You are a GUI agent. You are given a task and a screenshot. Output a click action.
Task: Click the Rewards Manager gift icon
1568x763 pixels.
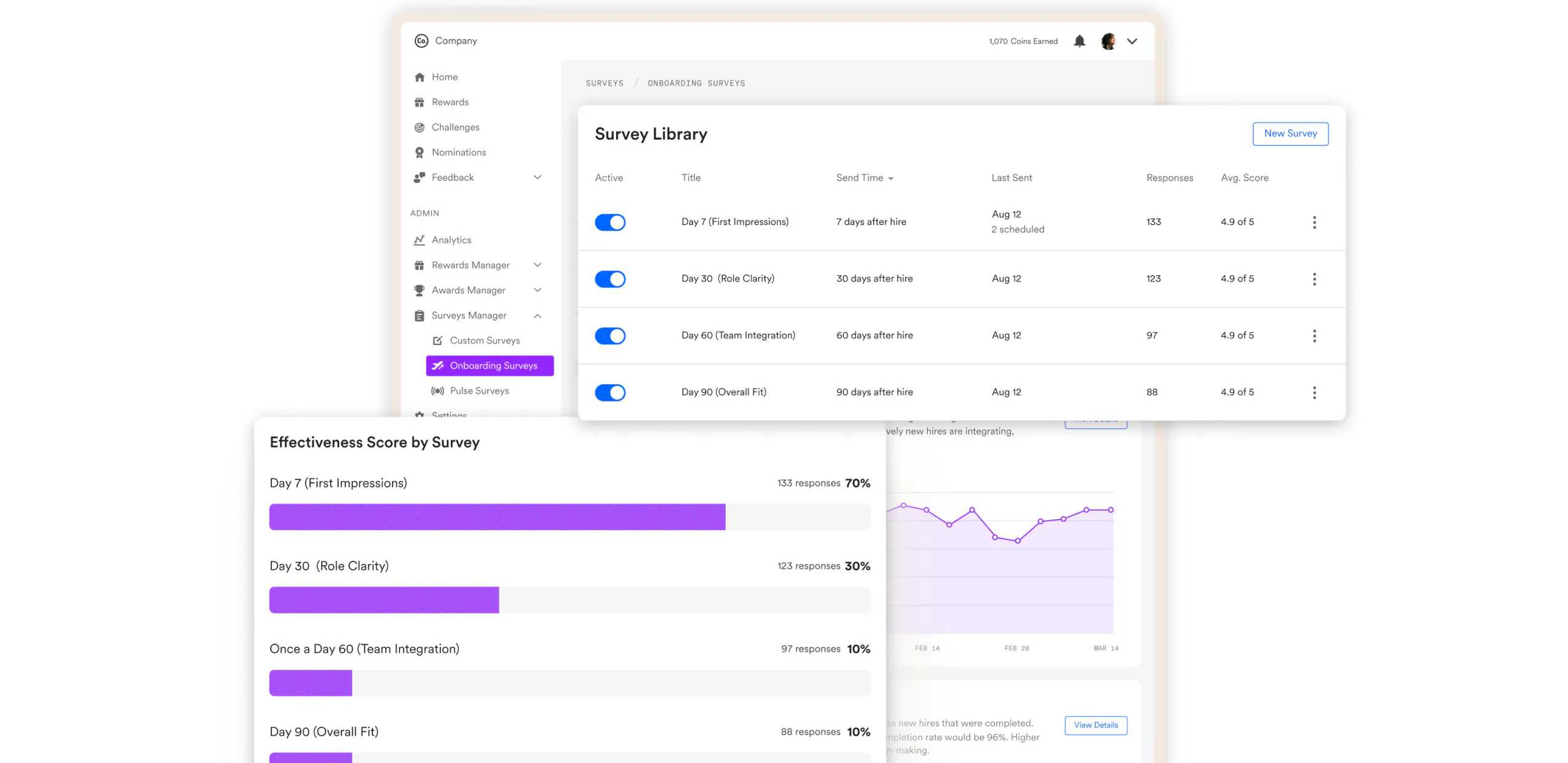tap(419, 265)
